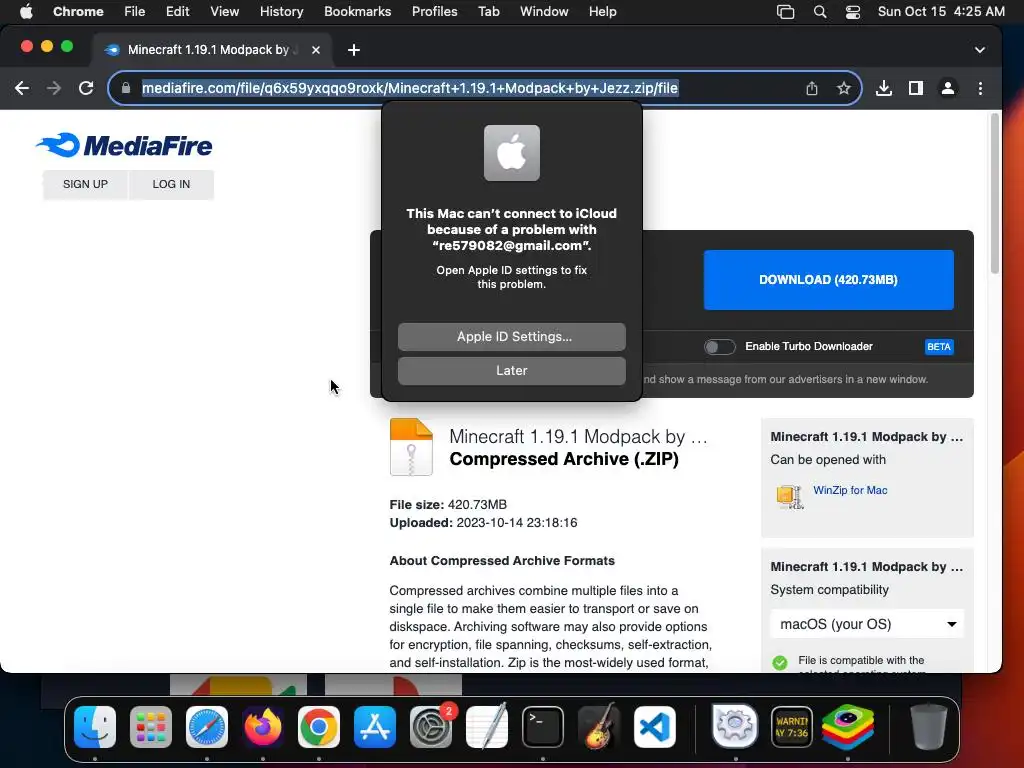Open System Preferences with badge in Dock
Viewport: 1024px width, 768px height.
pos(431,727)
